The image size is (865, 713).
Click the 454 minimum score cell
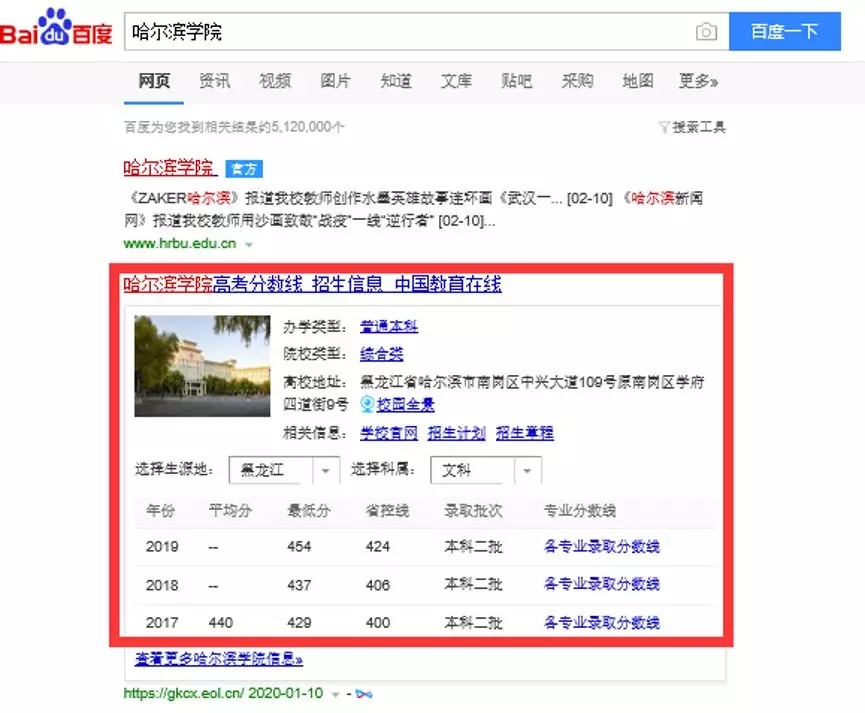(300, 546)
